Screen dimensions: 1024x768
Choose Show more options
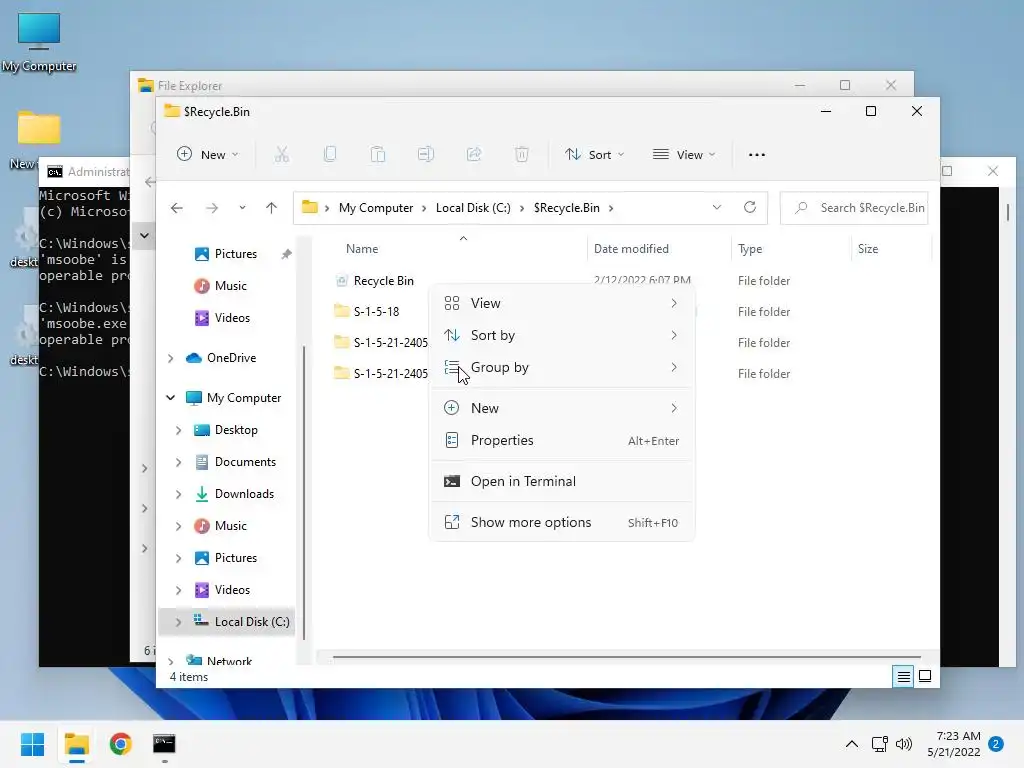562,522
